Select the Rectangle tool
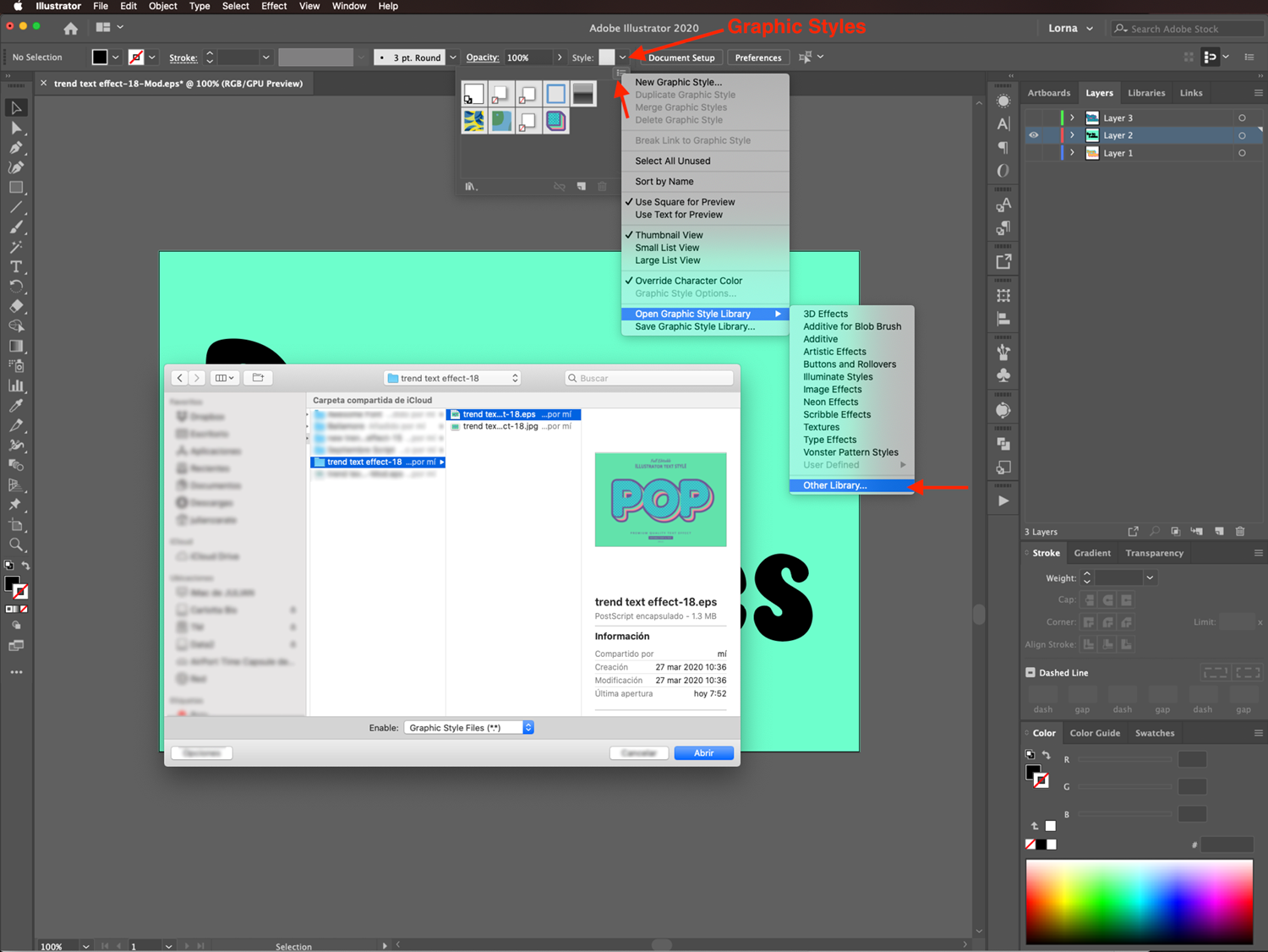The width and height of the screenshot is (1268, 952). click(x=16, y=188)
